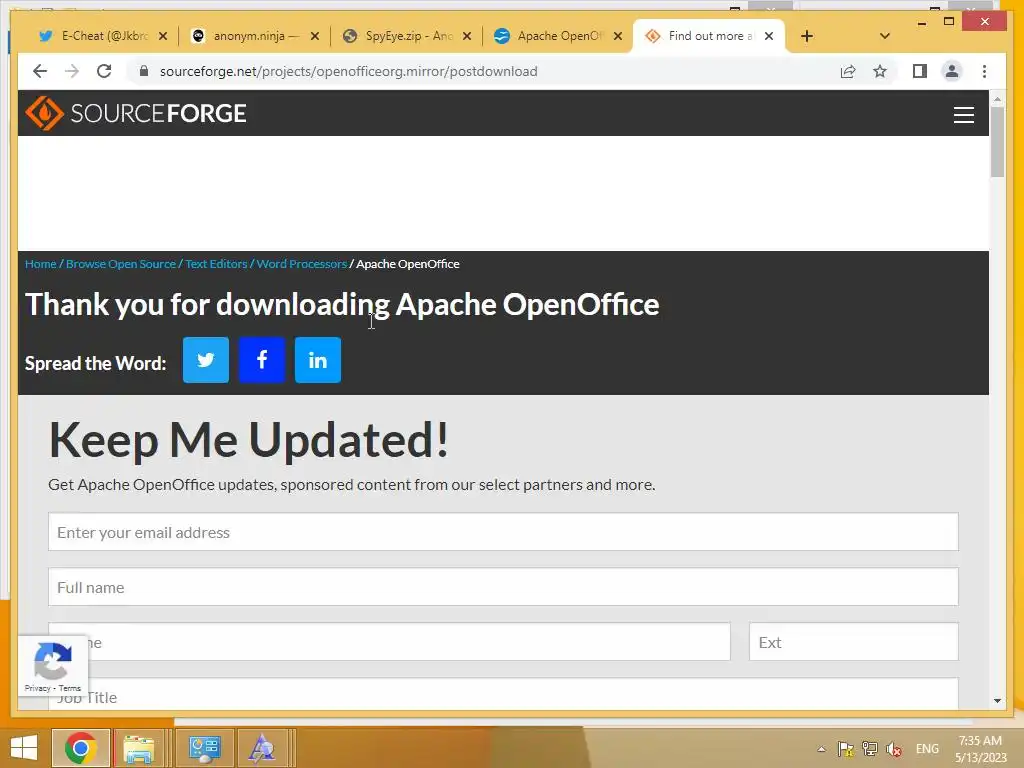Open File Explorer from the taskbar

tap(139, 748)
